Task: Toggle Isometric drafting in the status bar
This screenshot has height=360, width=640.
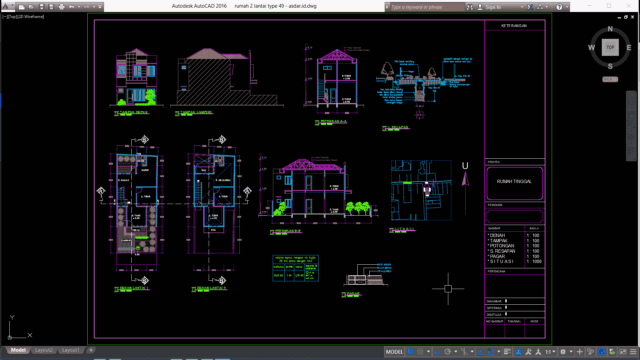Action: pos(464,352)
